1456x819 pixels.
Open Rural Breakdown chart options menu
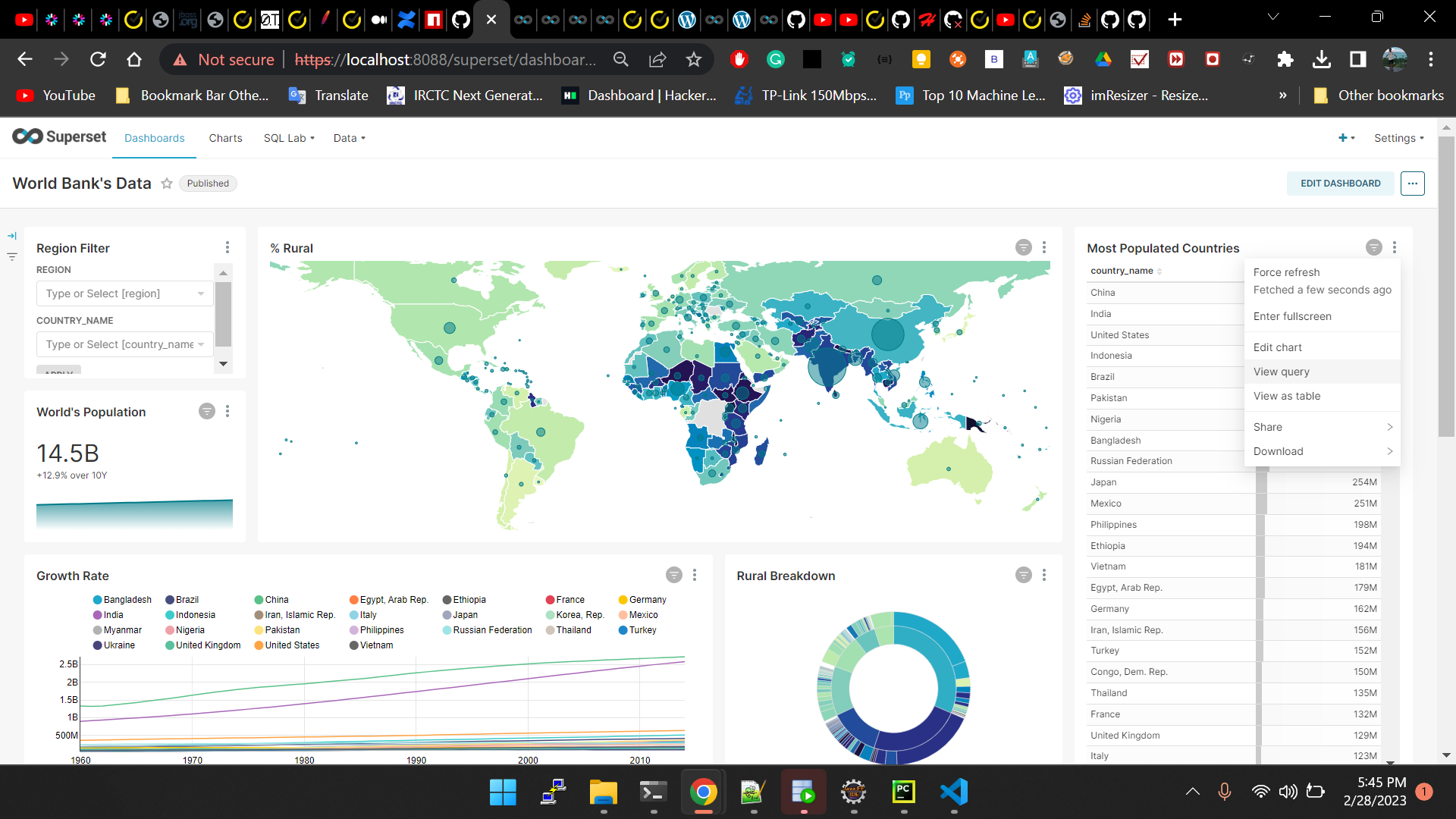[1043, 576]
